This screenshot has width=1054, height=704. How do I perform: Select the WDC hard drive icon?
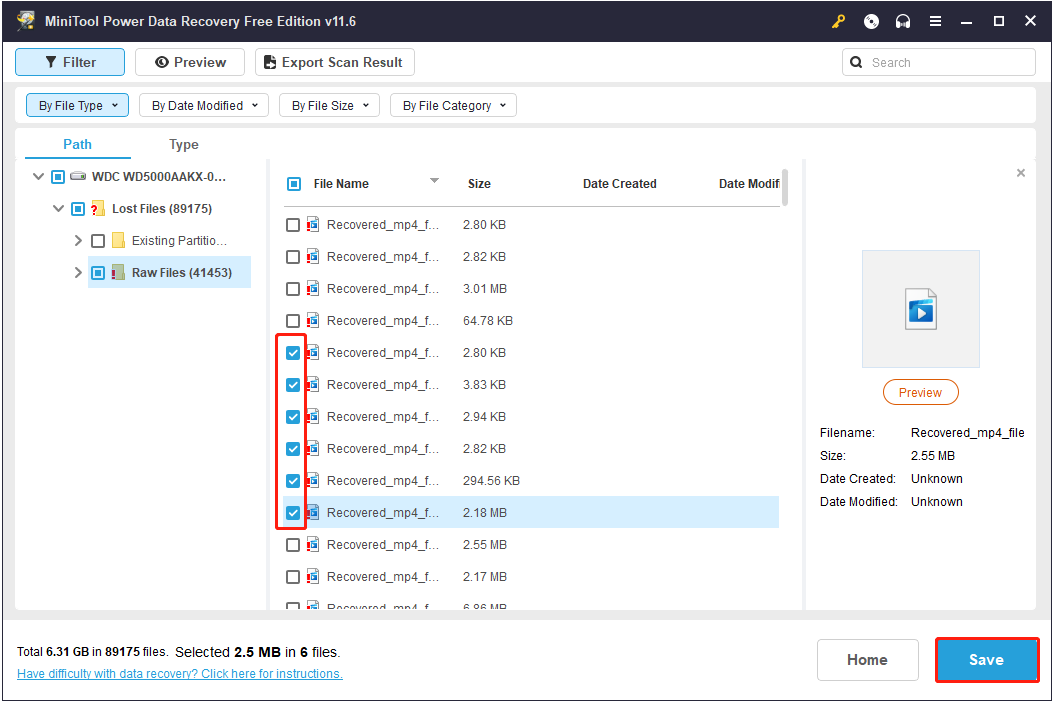coord(78,176)
